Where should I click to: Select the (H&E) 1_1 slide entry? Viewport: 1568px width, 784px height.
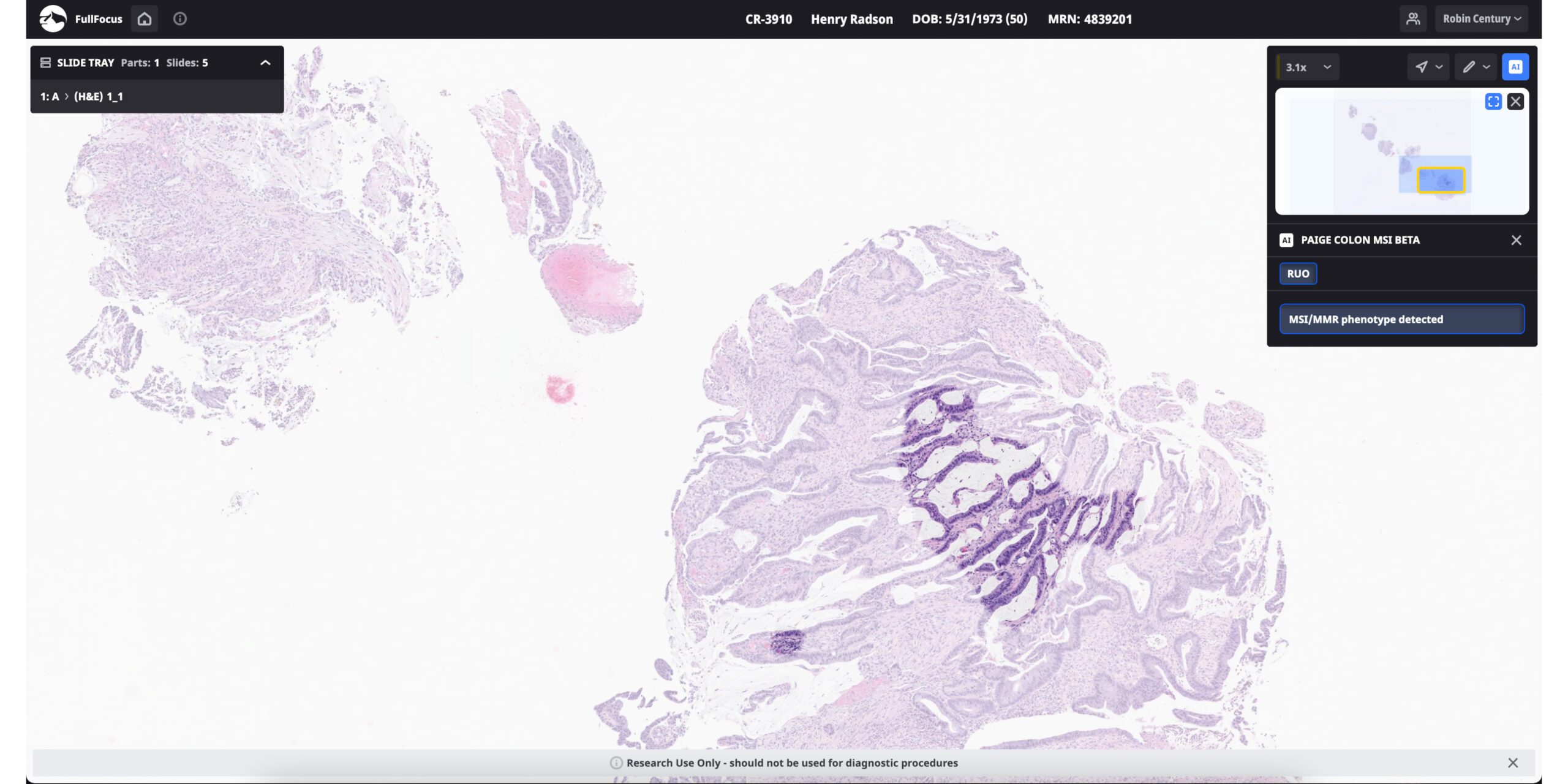99,96
